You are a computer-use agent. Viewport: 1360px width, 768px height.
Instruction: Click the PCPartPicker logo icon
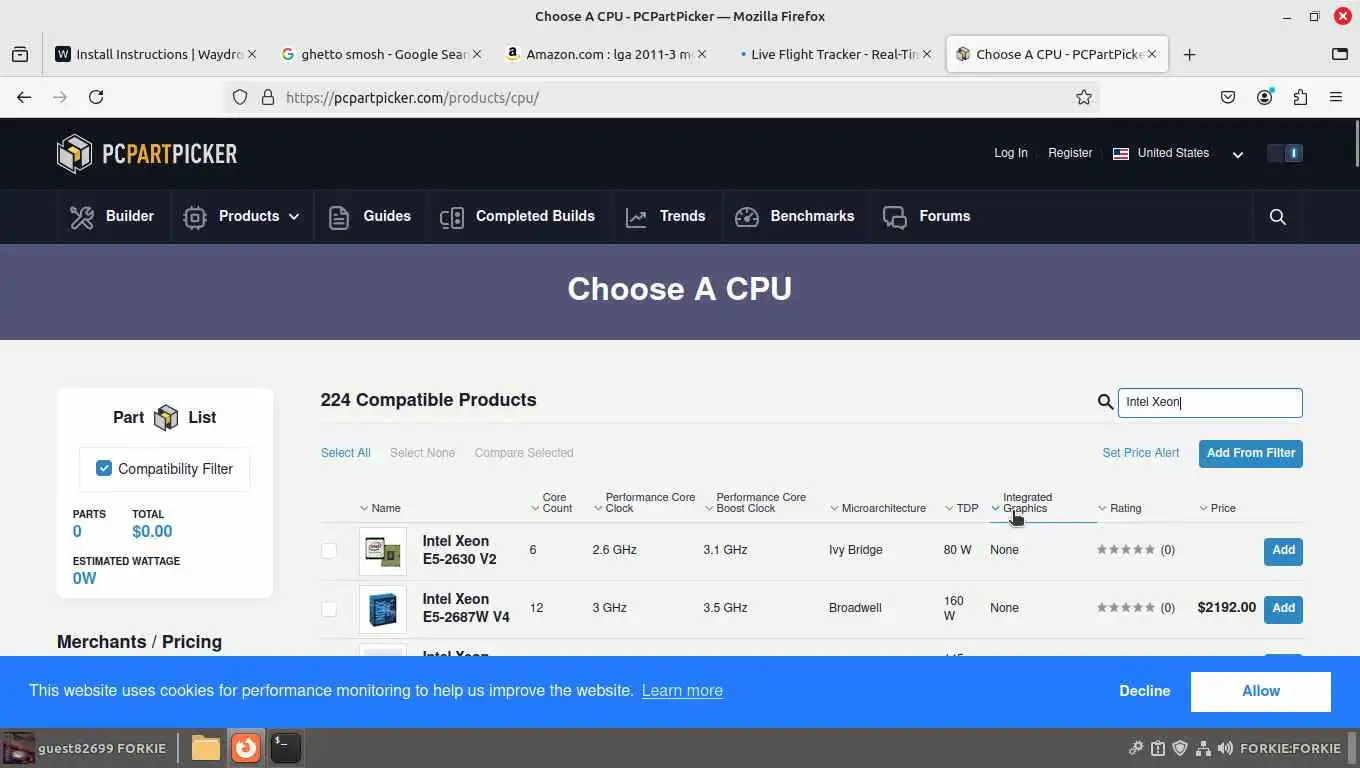click(75, 153)
